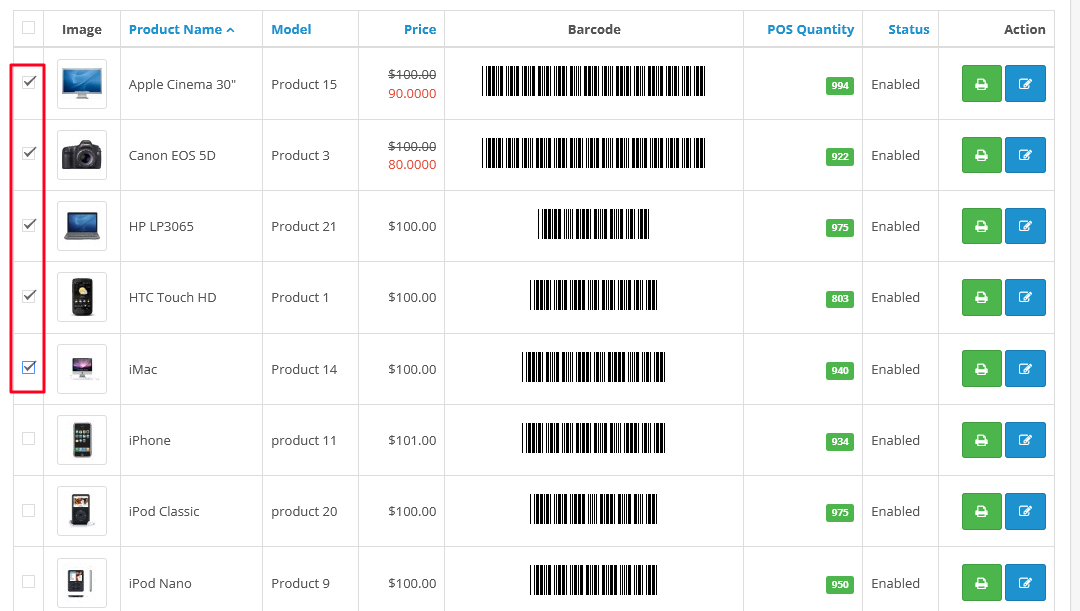Print barcode for HP LP3065

pos(982,226)
